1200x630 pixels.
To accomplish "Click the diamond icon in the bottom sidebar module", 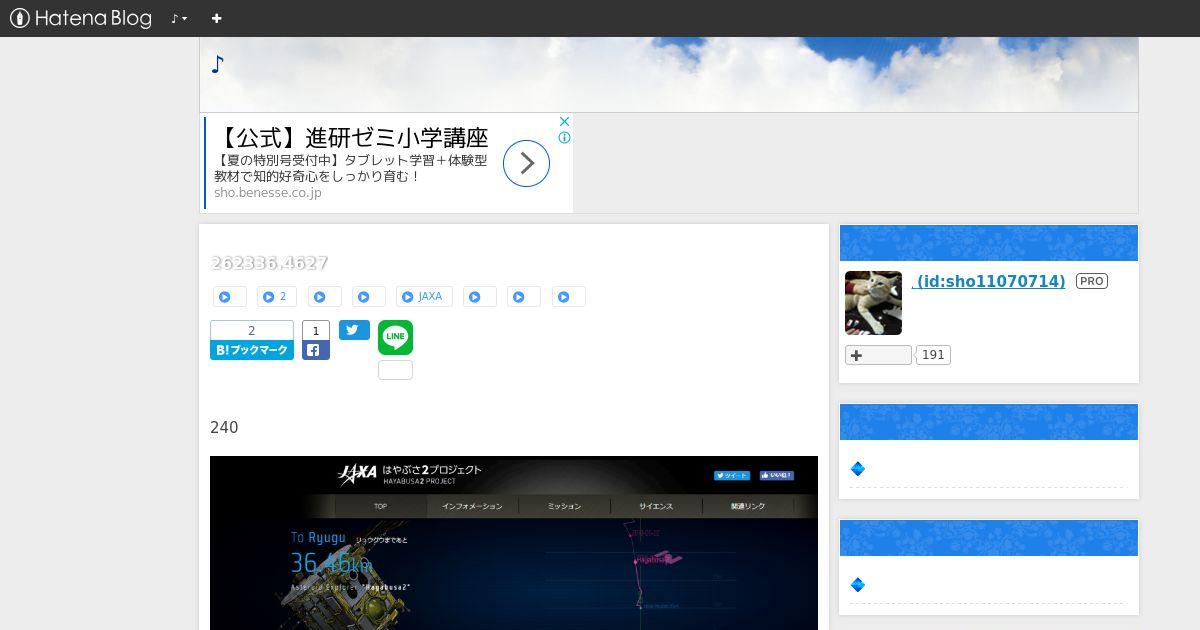I will point(857,584).
